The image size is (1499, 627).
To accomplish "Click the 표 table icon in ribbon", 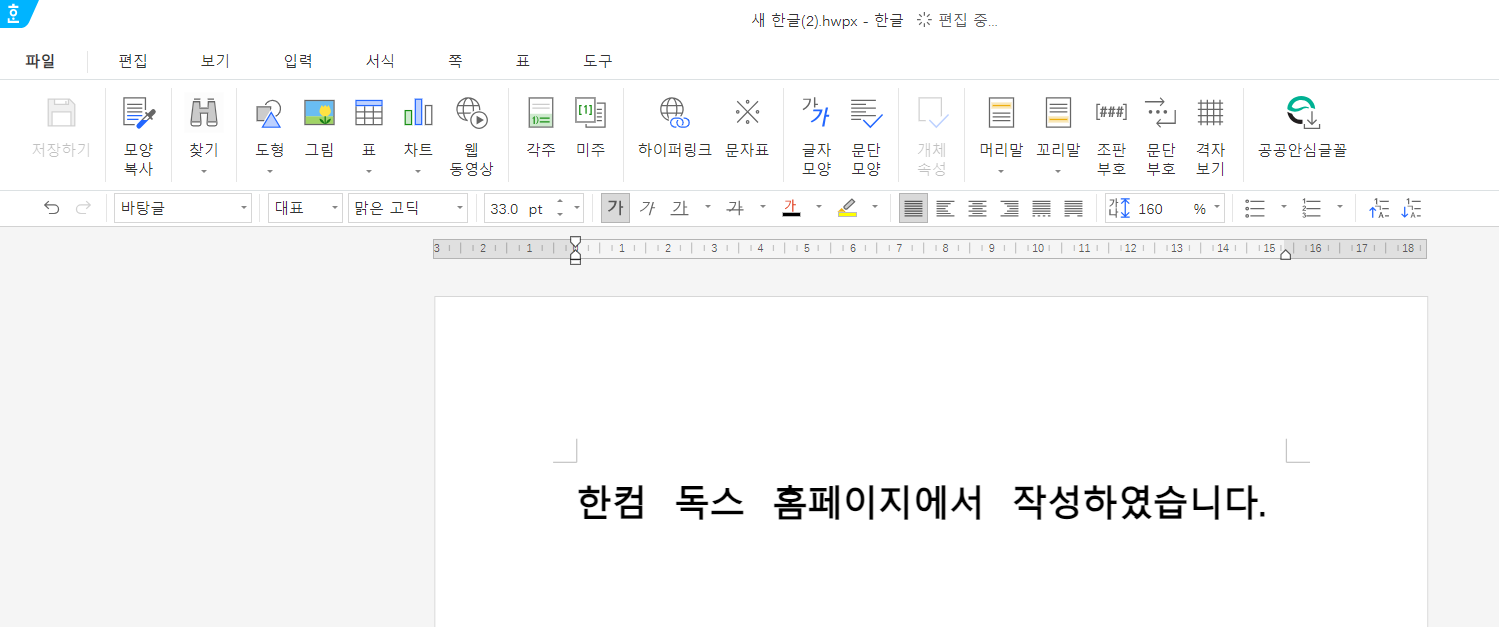I will (369, 125).
